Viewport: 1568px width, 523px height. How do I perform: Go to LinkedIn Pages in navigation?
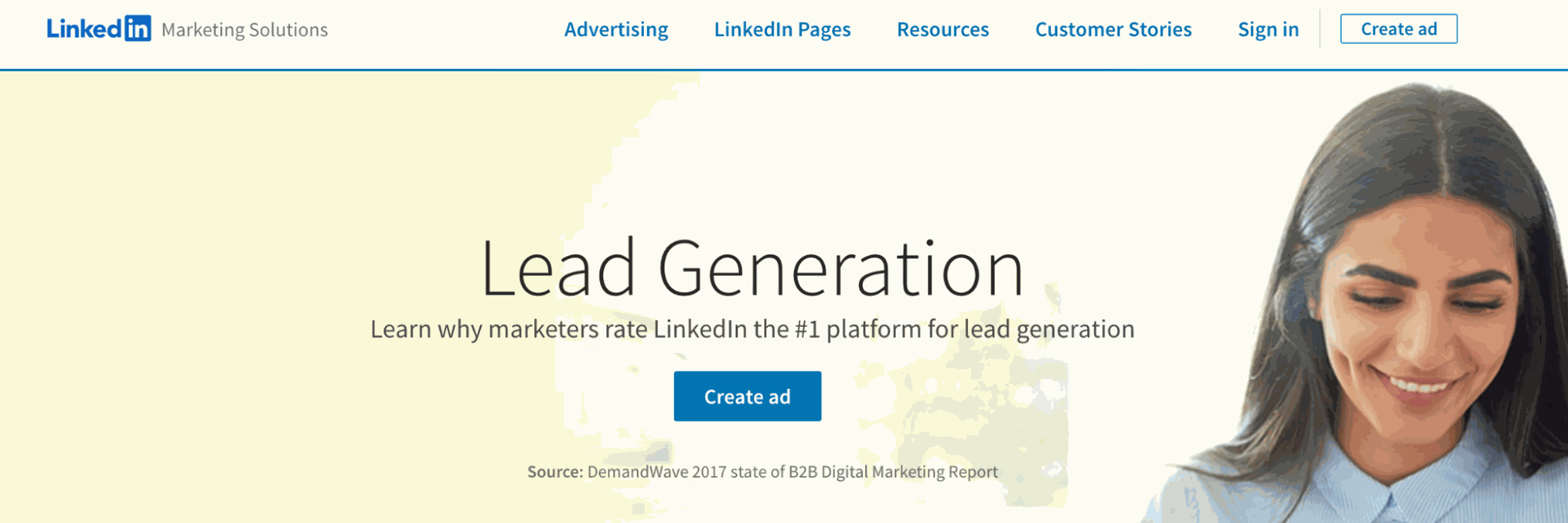click(782, 29)
